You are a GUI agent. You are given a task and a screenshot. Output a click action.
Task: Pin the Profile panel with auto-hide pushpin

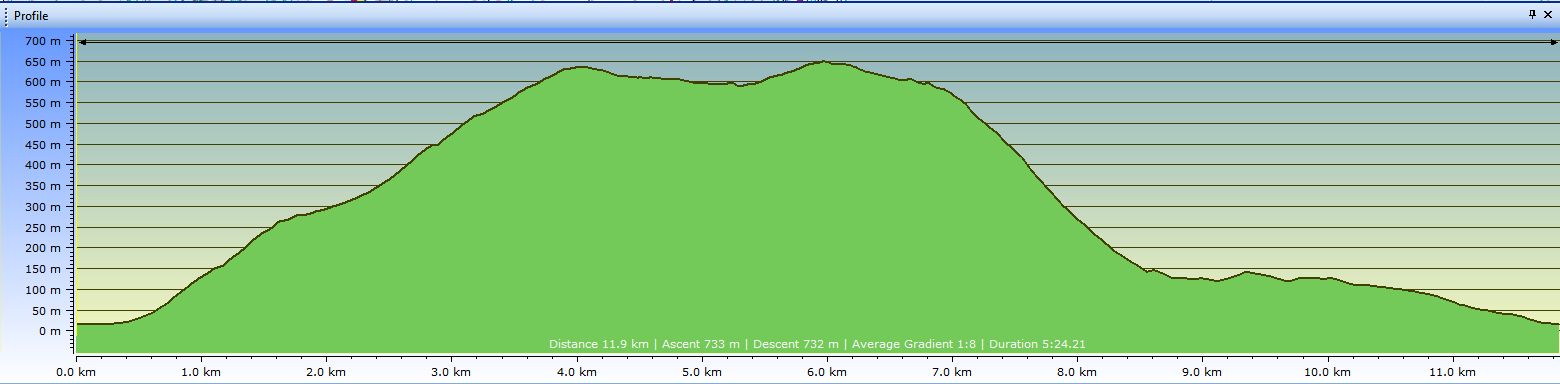[1532, 16]
